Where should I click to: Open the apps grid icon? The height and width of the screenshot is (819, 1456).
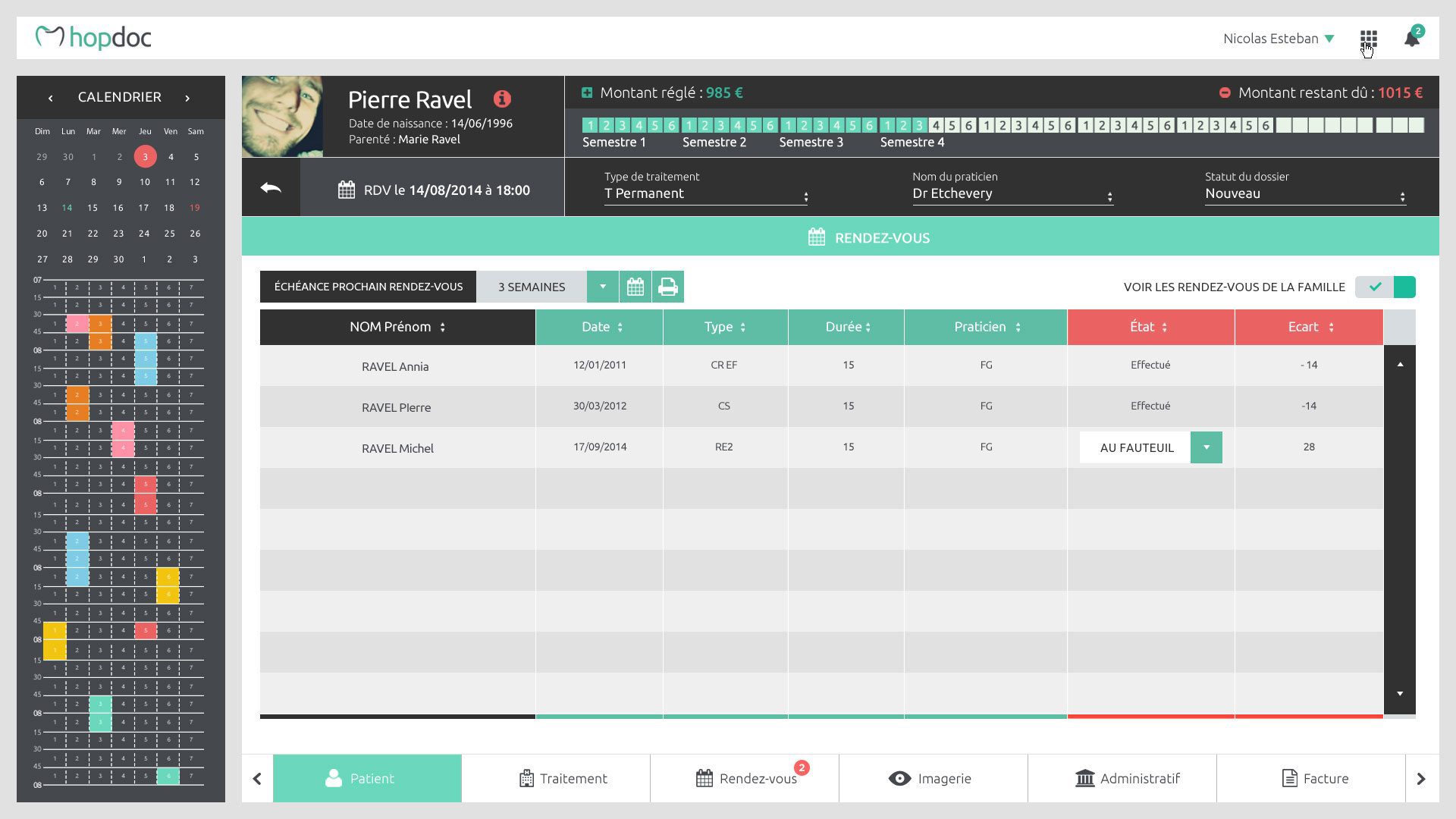(1368, 39)
